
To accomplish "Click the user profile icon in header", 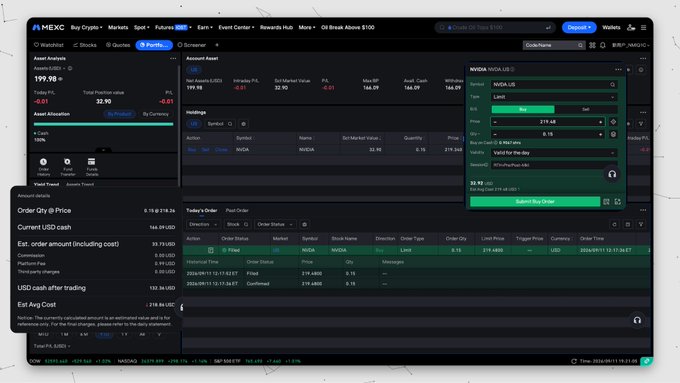I will [x=631, y=27].
